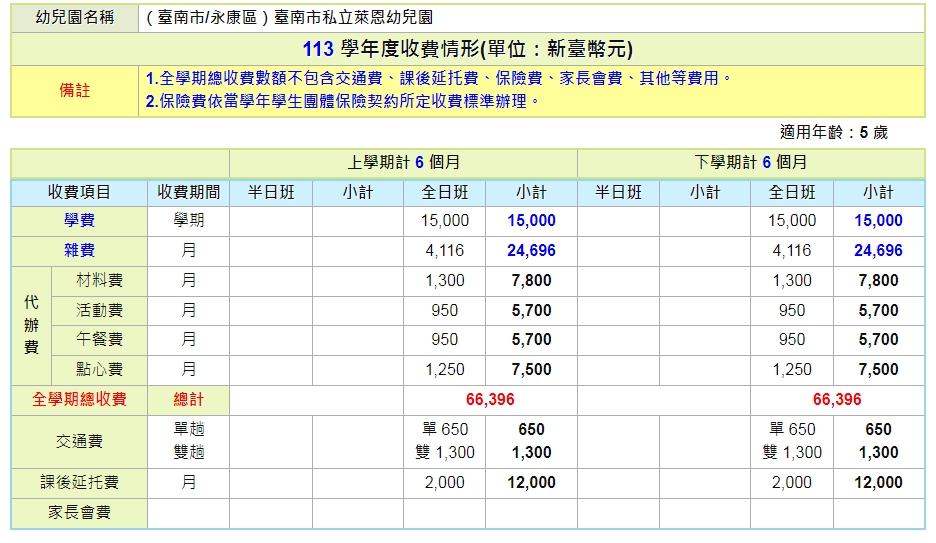Screen dimensions: 936x543
Task: Click the 113 學年度收費情形 title
Action: (x=467, y=49)
